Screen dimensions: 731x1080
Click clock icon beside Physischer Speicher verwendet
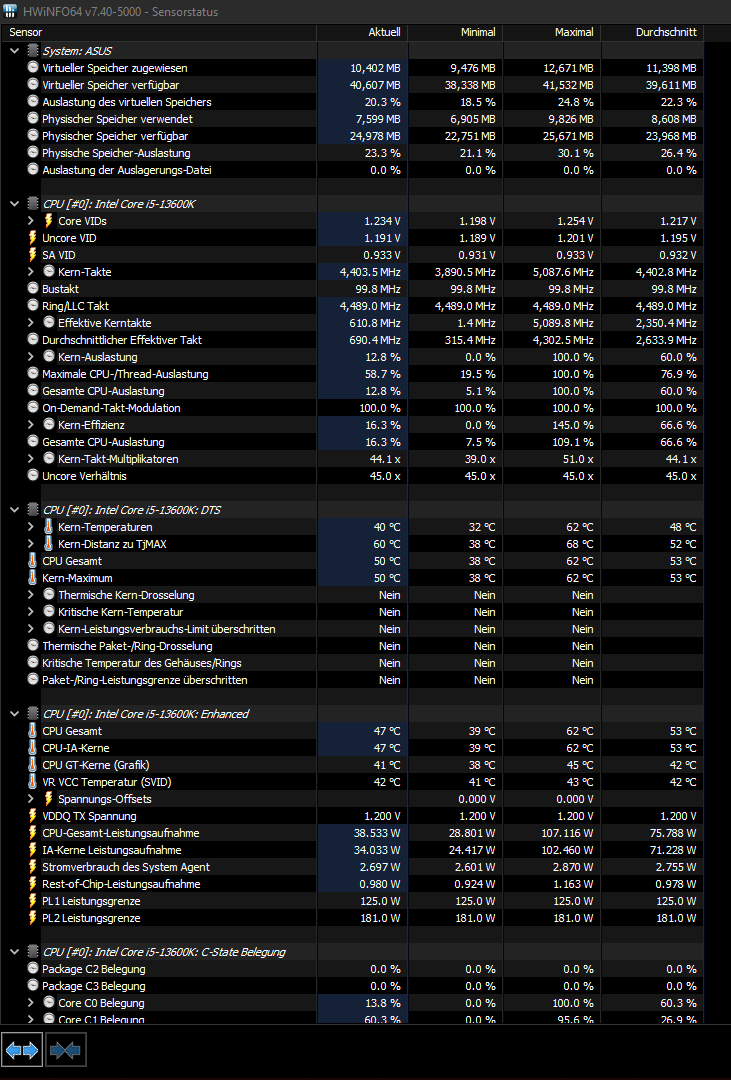32,118
